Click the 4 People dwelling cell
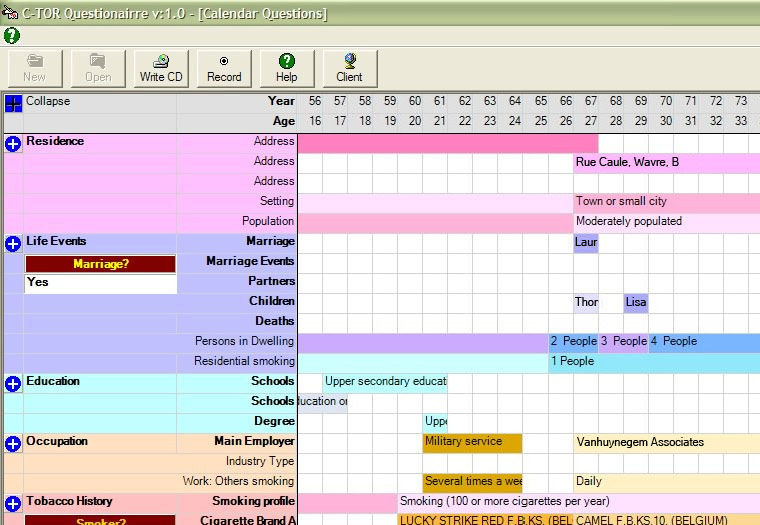The height and width of the screenshot is (525, 760). (x=704, y=343)
